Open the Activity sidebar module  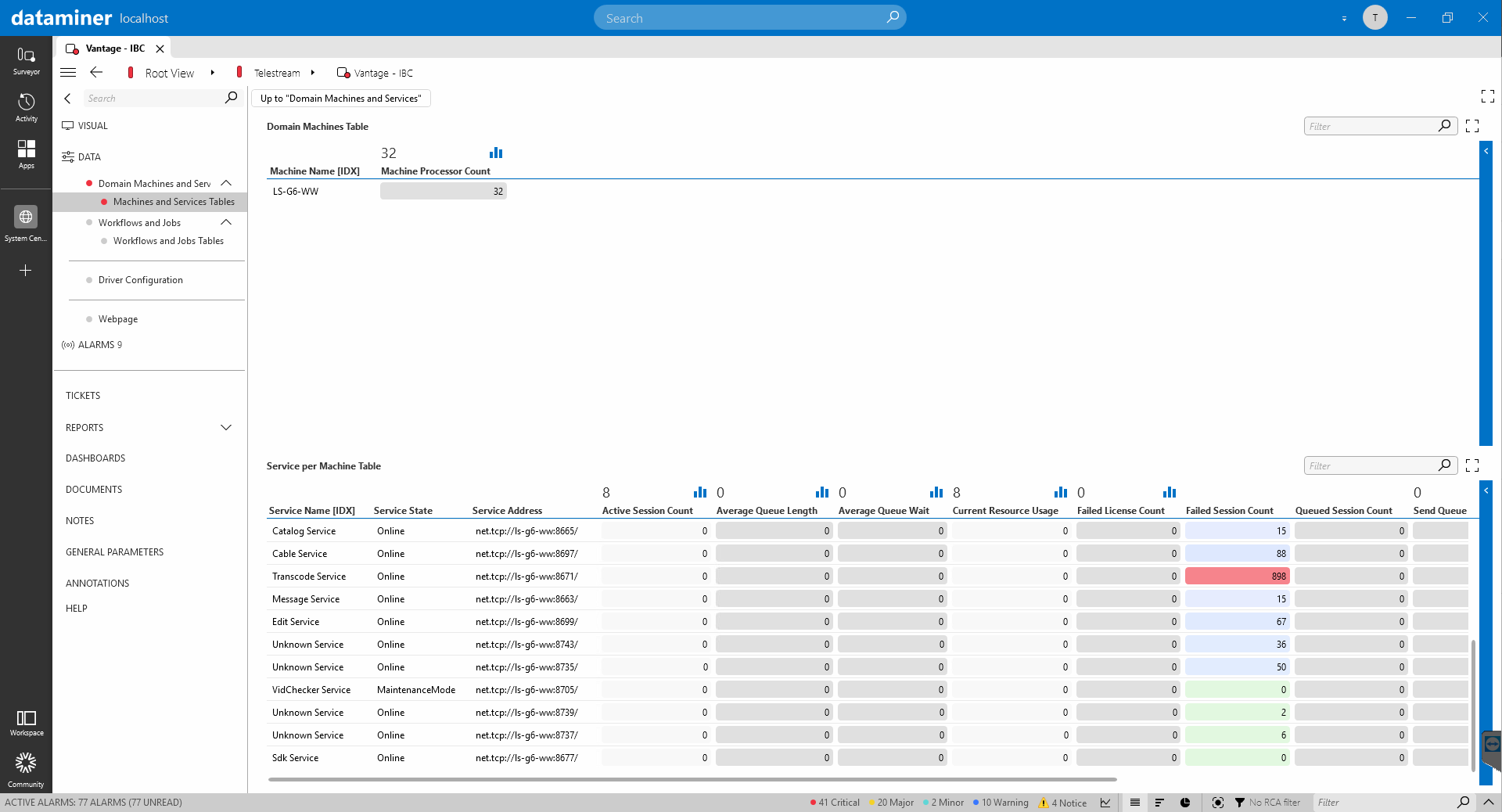click(26, 108)
